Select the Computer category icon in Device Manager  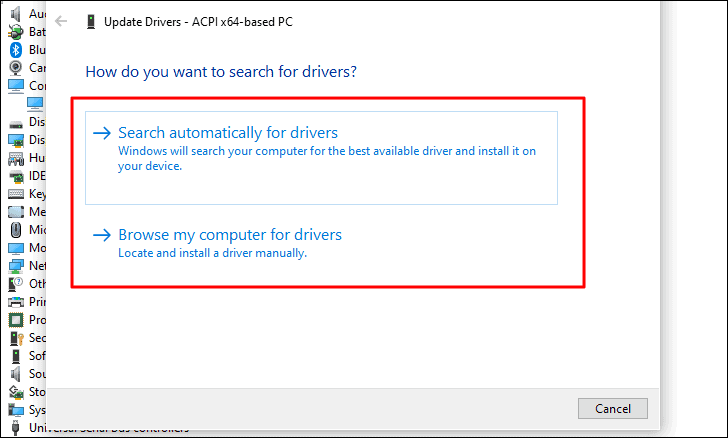point(16,86)
